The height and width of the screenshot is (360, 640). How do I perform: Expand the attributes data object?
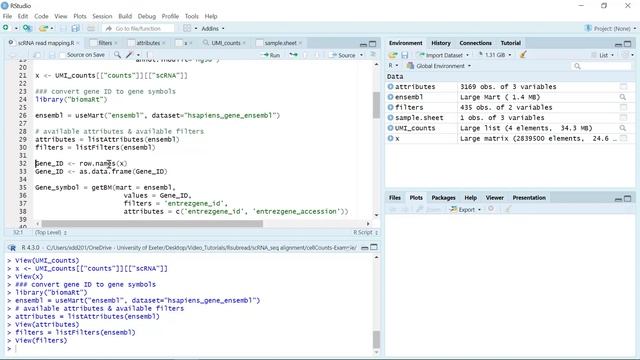coord(391,87)
